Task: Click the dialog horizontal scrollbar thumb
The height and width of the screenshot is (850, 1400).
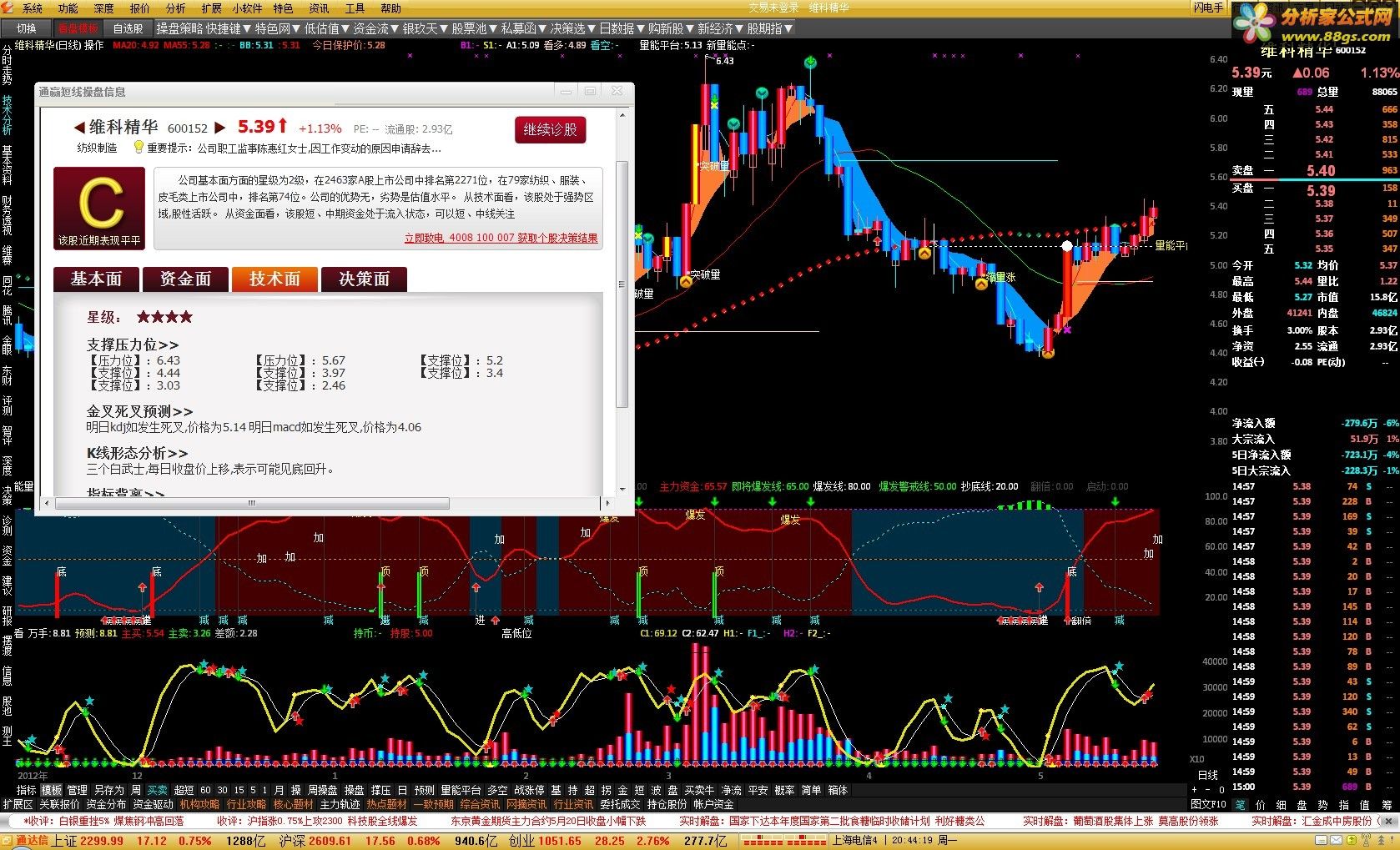Action: tap(251, 503)
